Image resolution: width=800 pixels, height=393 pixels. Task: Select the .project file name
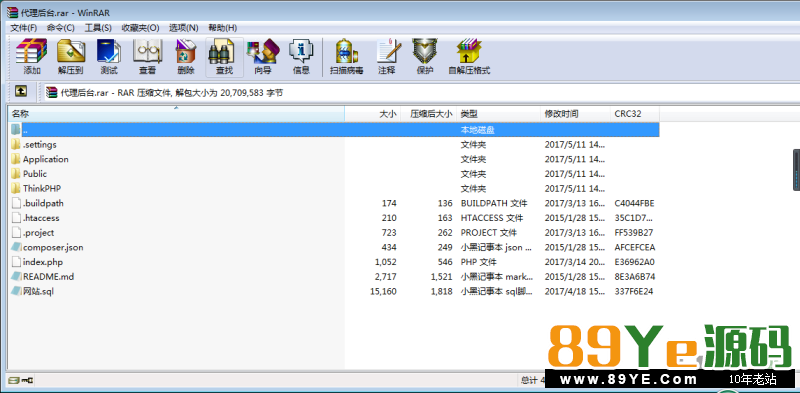click(38, 233)
